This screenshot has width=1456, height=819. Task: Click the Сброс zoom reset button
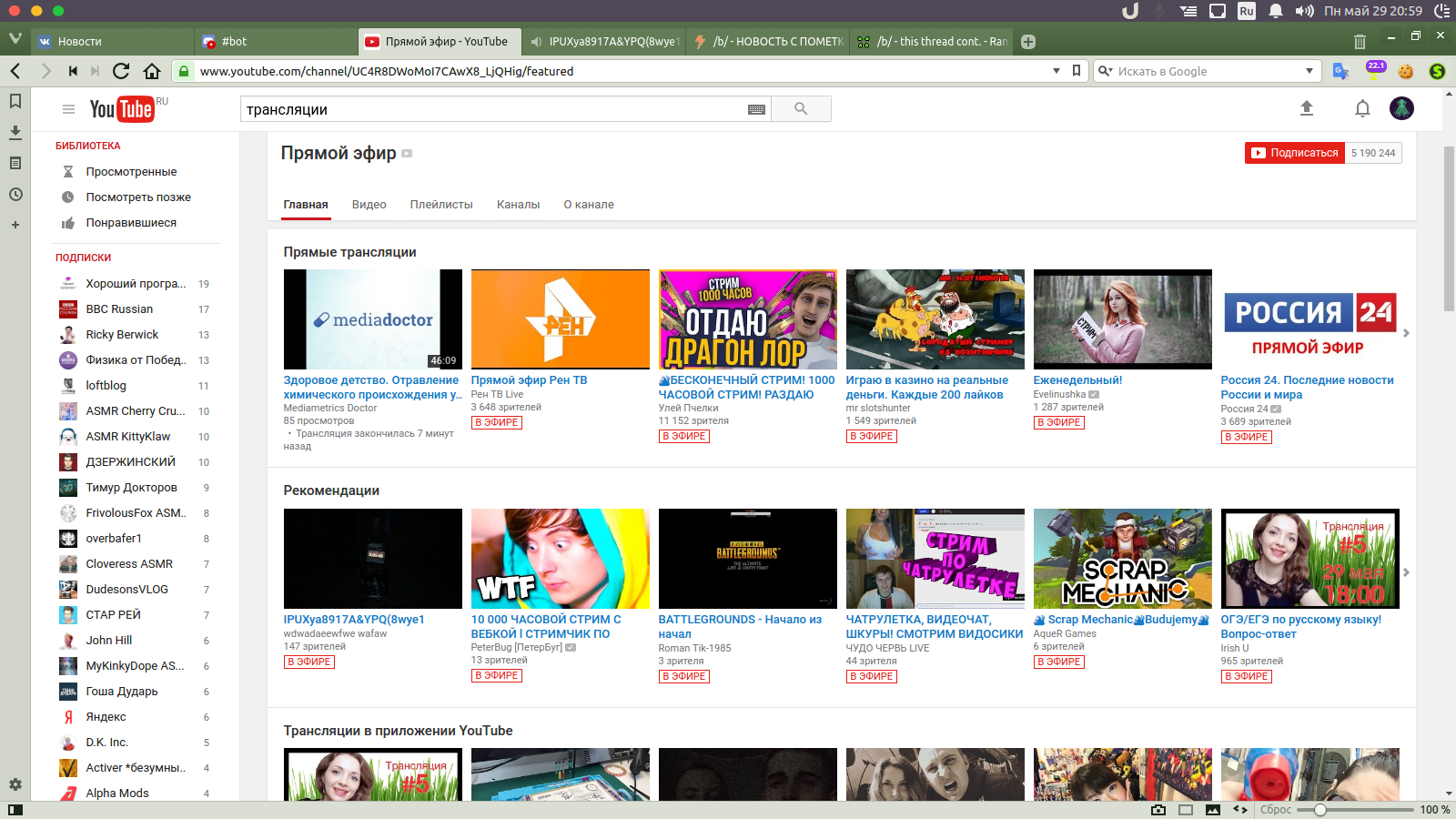(x=1276, y=809)
